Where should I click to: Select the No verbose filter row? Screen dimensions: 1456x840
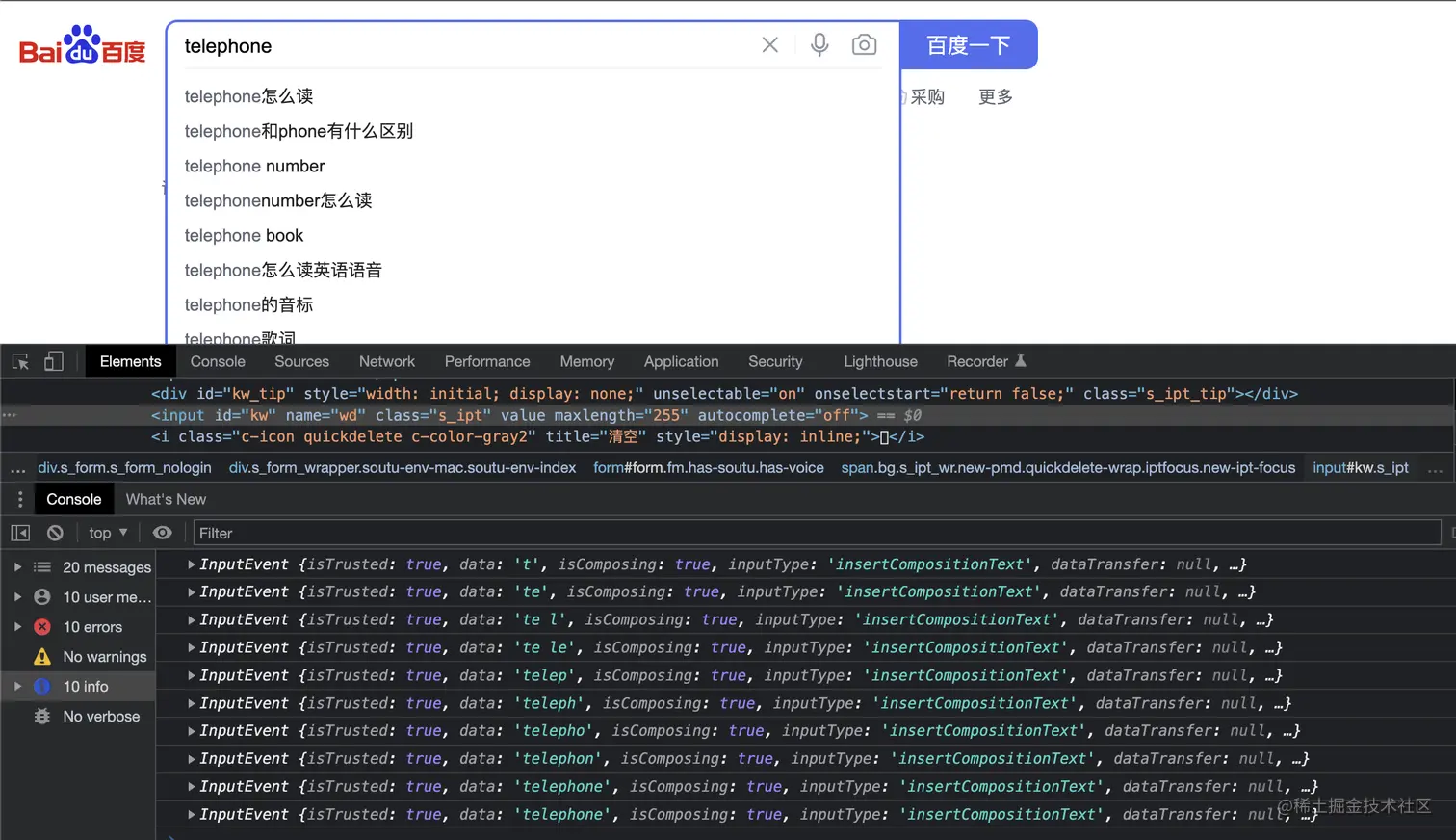pos(78,717)
